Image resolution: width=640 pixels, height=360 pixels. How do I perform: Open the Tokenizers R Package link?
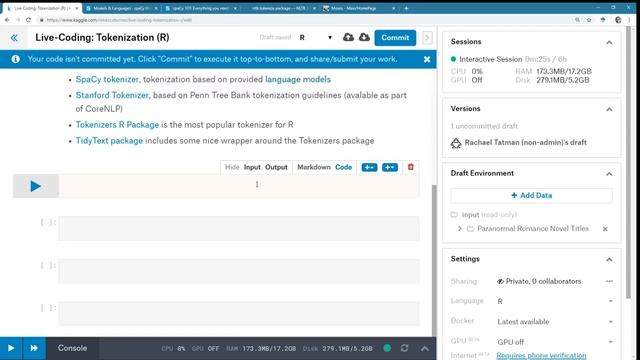pos(117,124)
